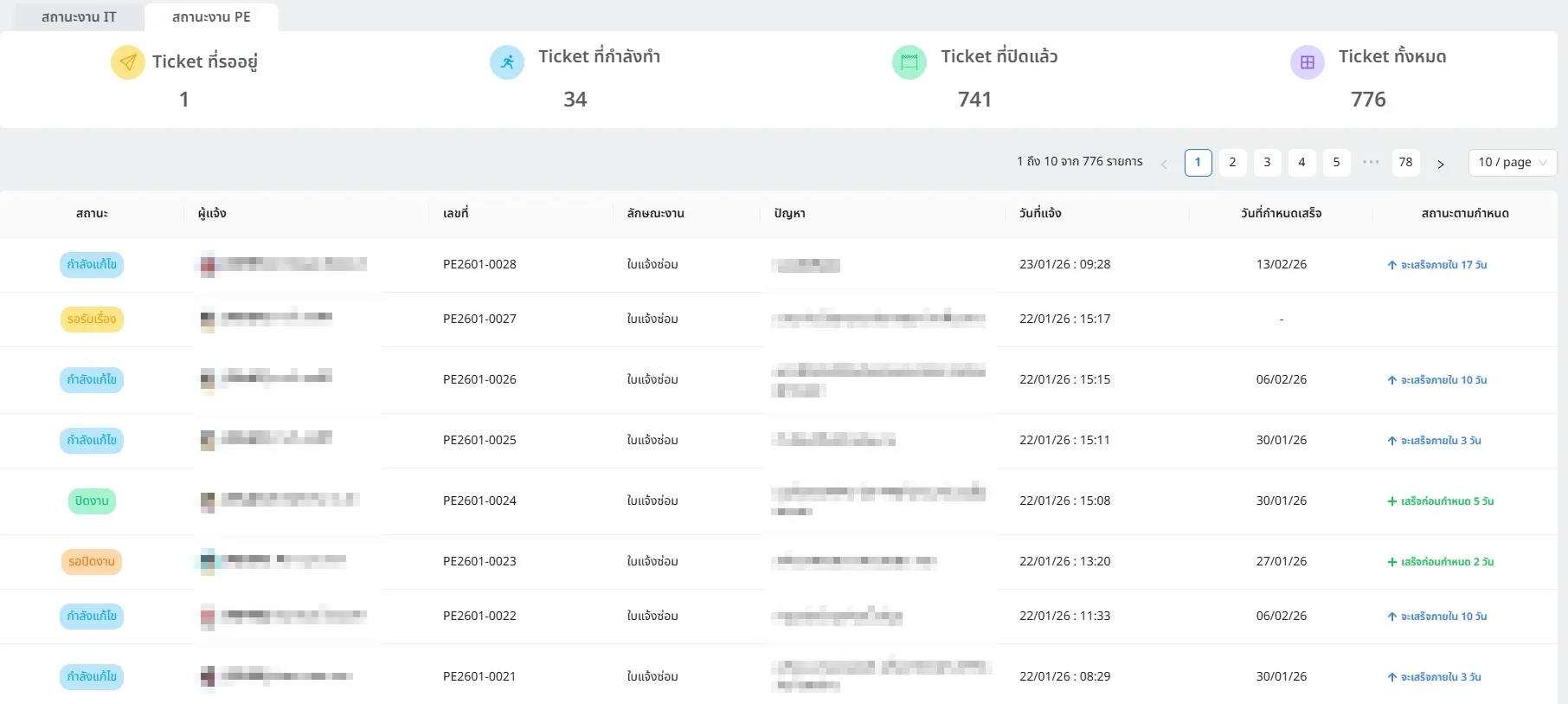Go to pagination page 2
Screen dimensions: 1568x704
coord(1232,162)
